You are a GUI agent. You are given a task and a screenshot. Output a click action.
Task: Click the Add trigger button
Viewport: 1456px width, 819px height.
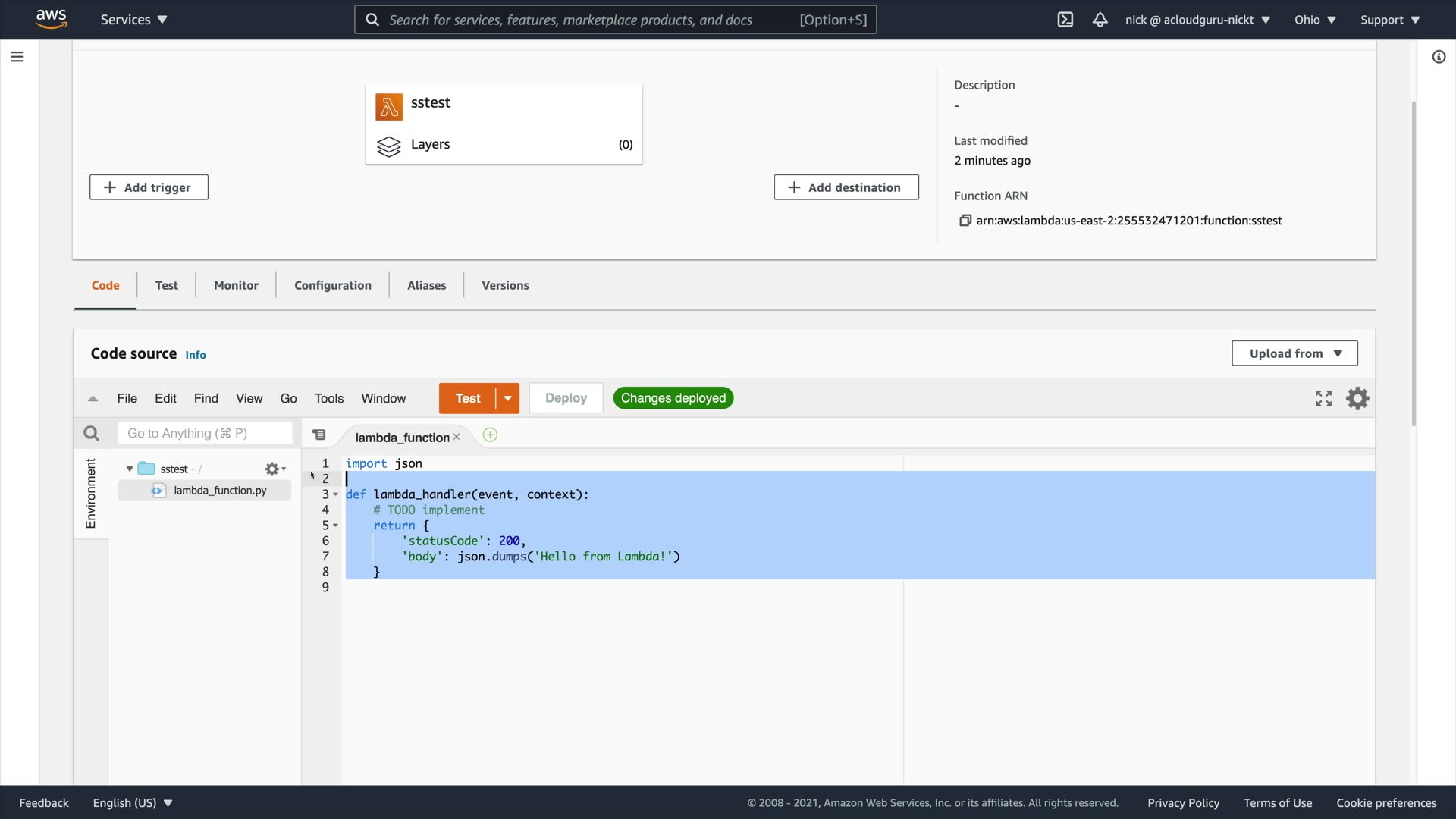click(x=149, y=187)
